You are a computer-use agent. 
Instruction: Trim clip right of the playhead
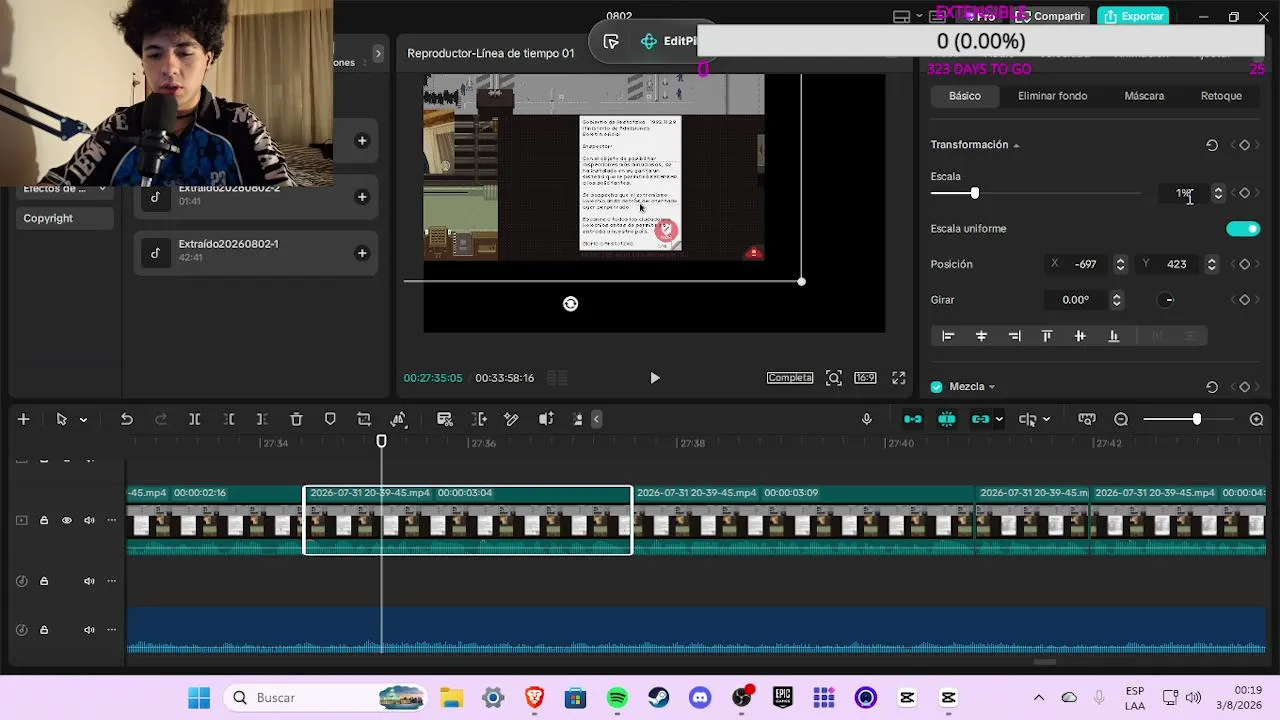[262, 419]
